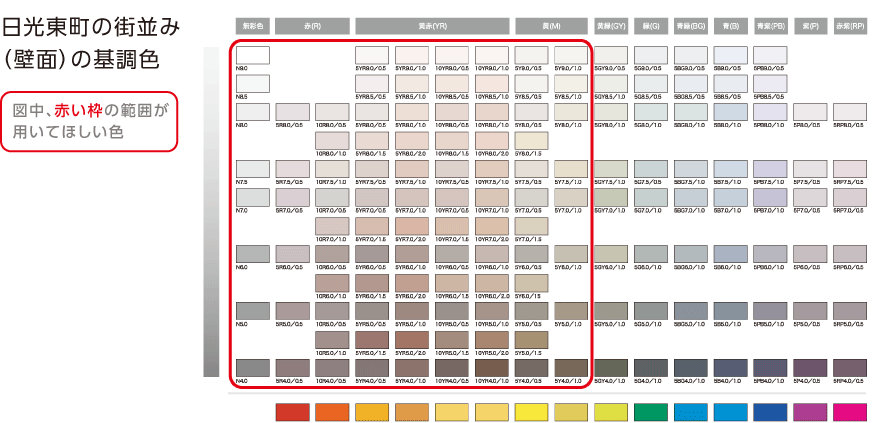Select the 5PB9.0/0.5 color swatch
Image resolution: width=872 pixels, height=423 pixels.
pos(770,56)
